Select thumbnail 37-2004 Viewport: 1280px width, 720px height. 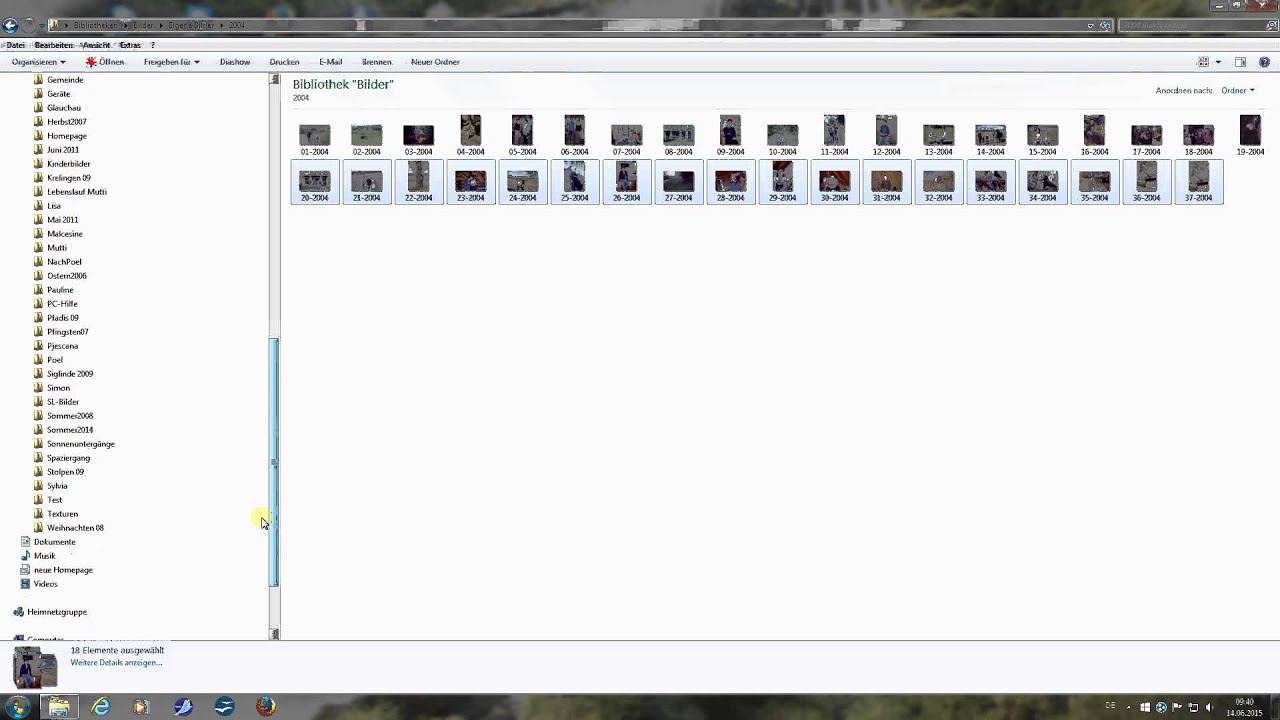1198,182
